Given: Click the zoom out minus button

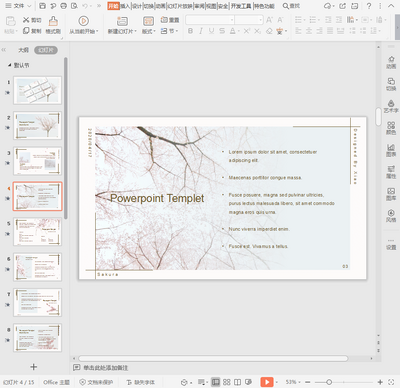Looking at the screenshot, I should pos(308,382).
